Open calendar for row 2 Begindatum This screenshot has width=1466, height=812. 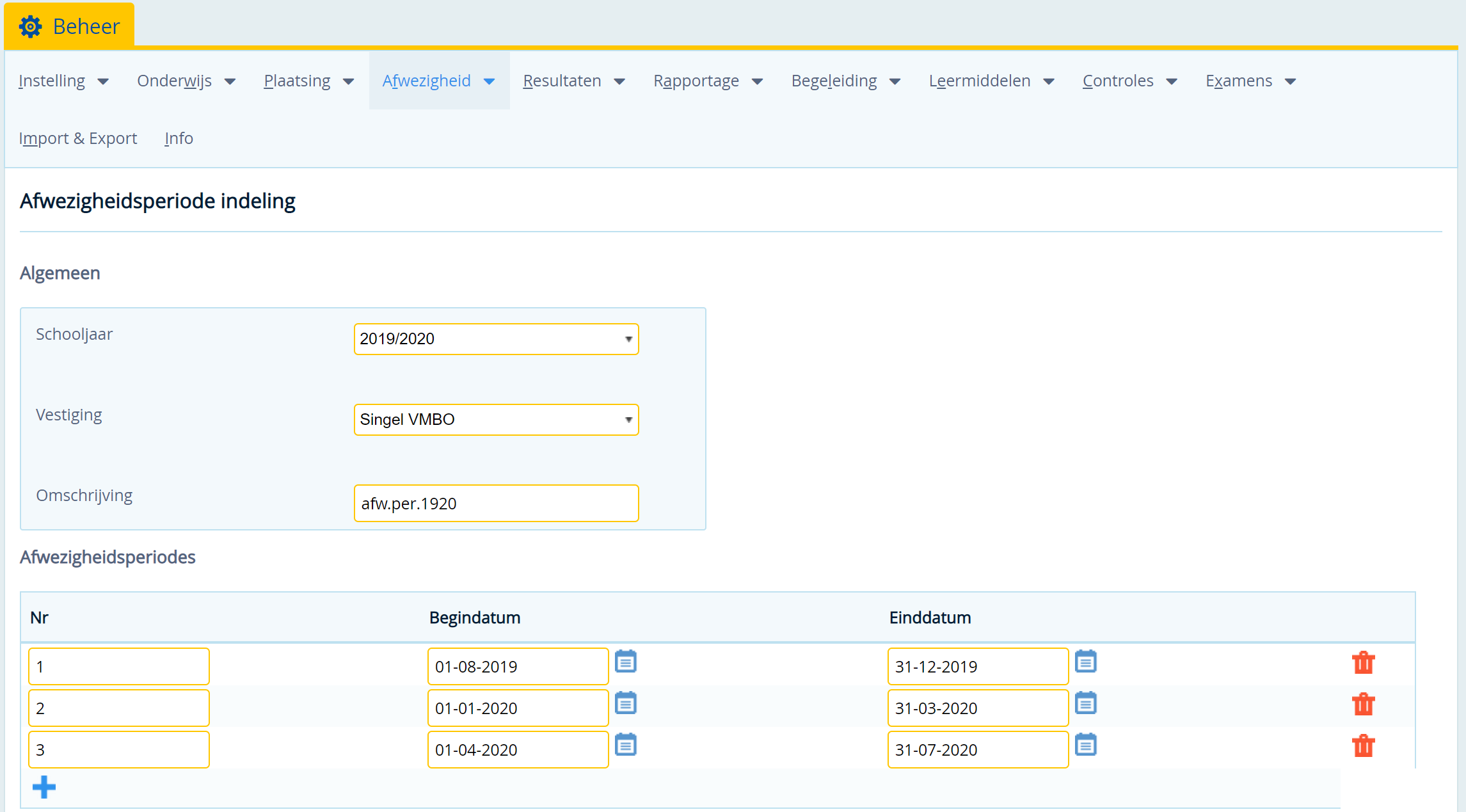[625, 703]
